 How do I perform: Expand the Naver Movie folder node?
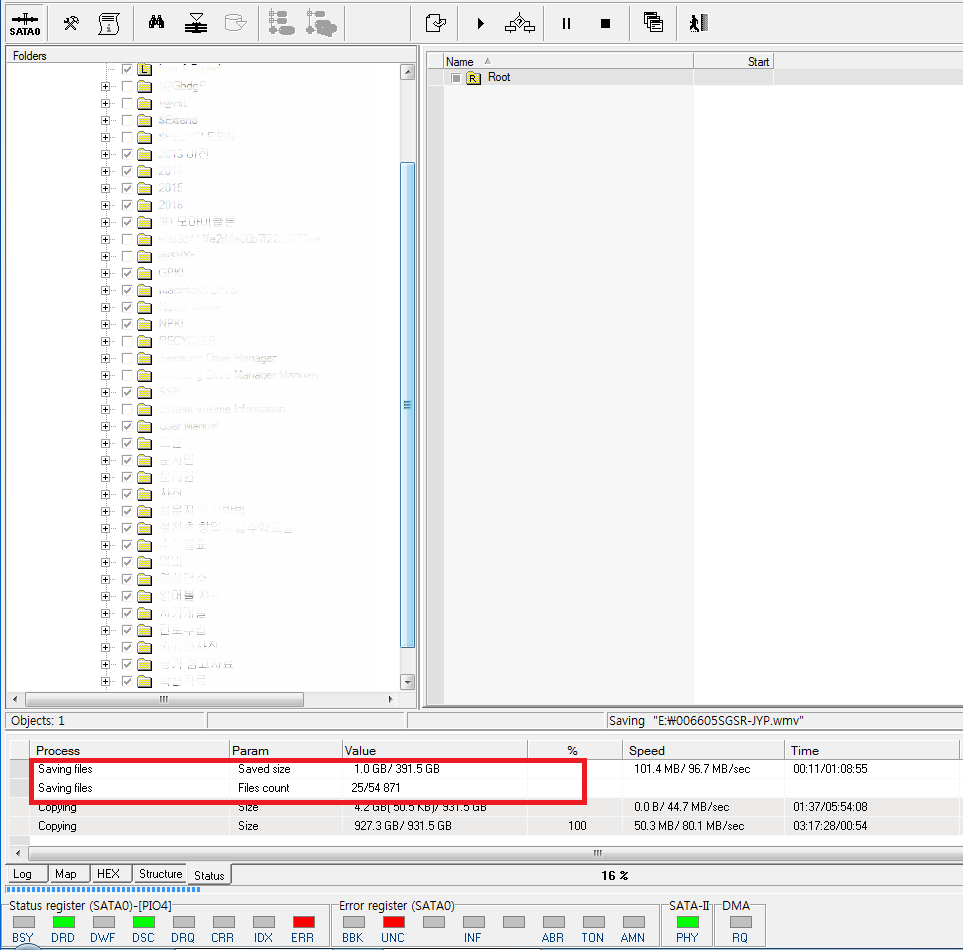coord(106,308)
